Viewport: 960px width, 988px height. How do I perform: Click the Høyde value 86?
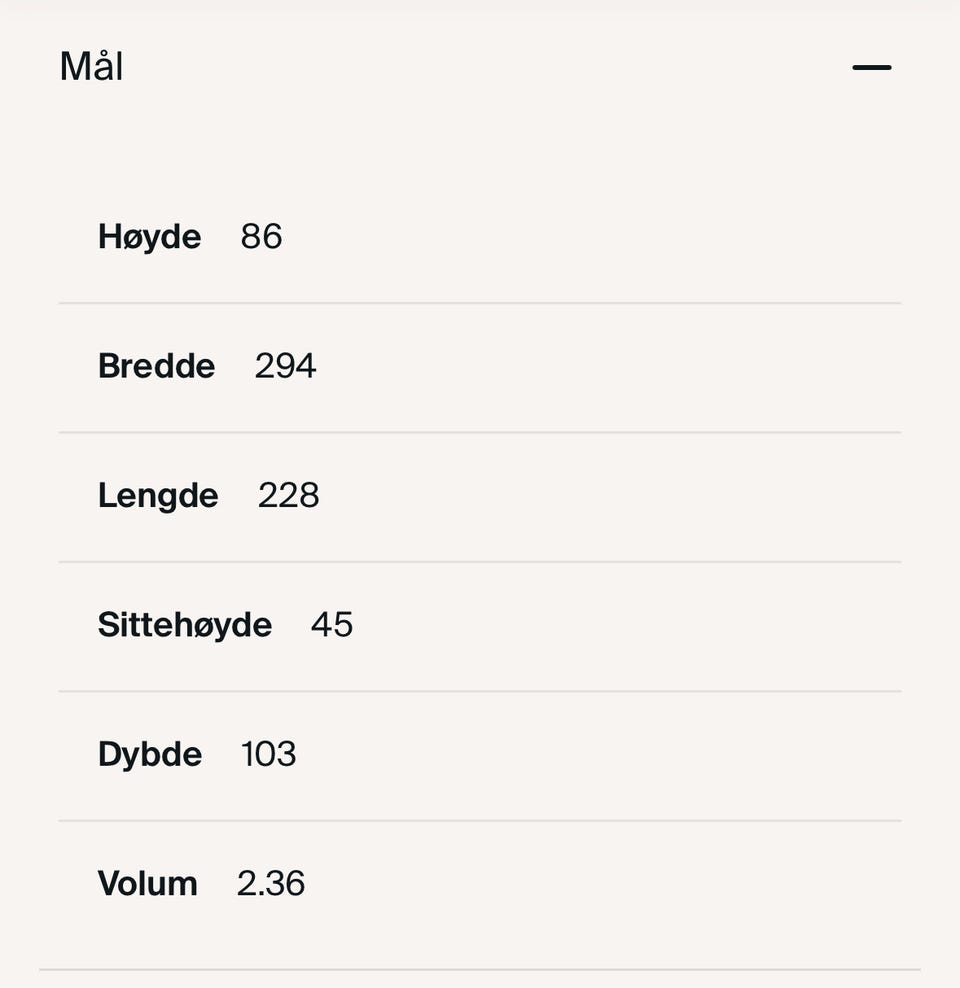point(261,237)
